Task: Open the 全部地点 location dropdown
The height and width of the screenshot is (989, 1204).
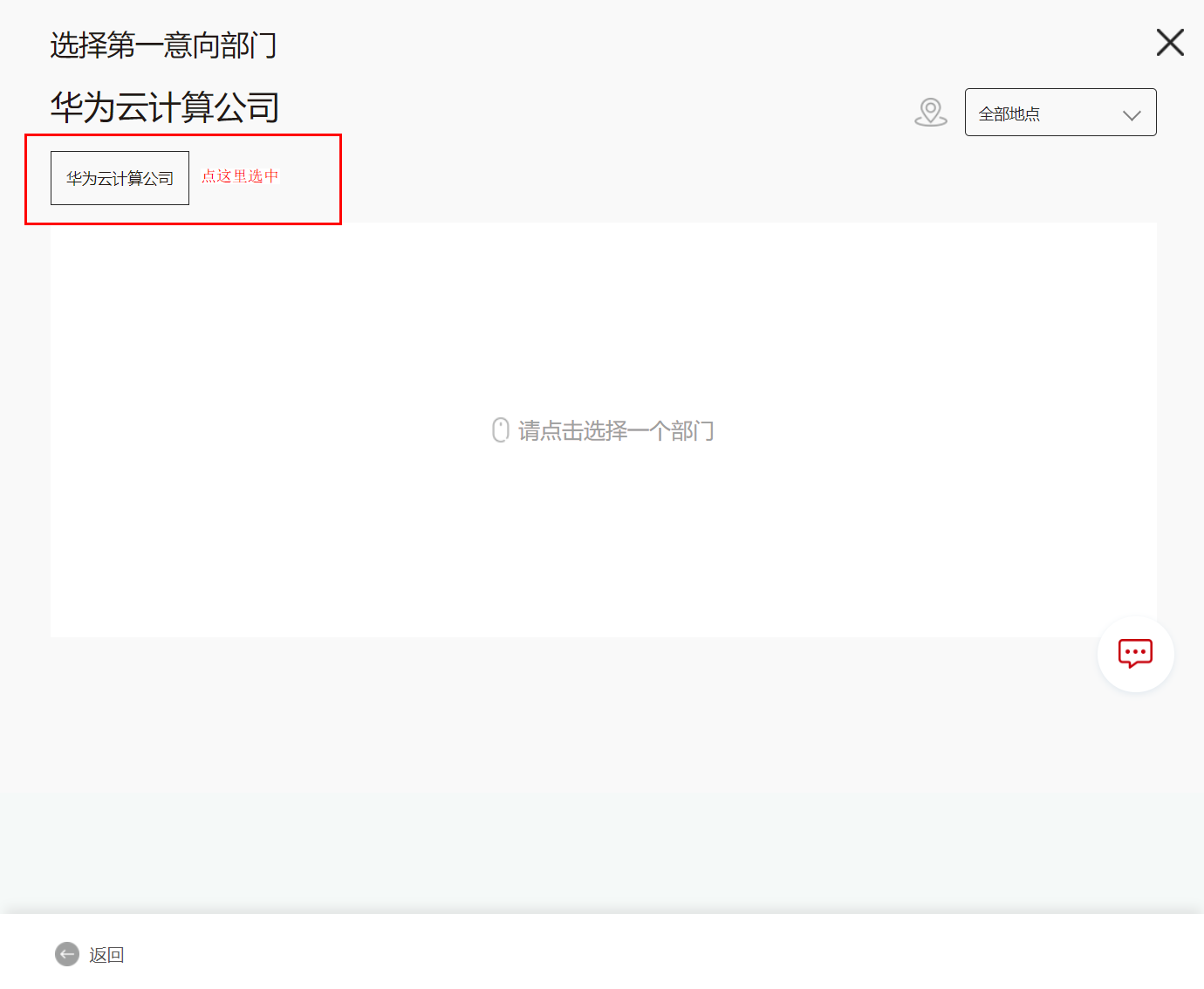Action: pyautogui.click(x=1060, y=113)
